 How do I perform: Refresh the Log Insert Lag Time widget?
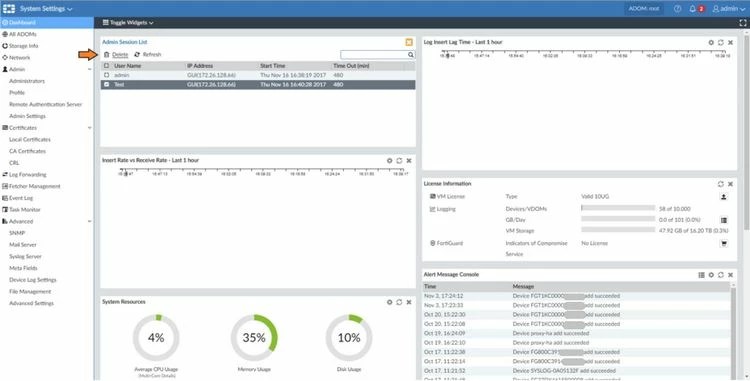point(721,43)
